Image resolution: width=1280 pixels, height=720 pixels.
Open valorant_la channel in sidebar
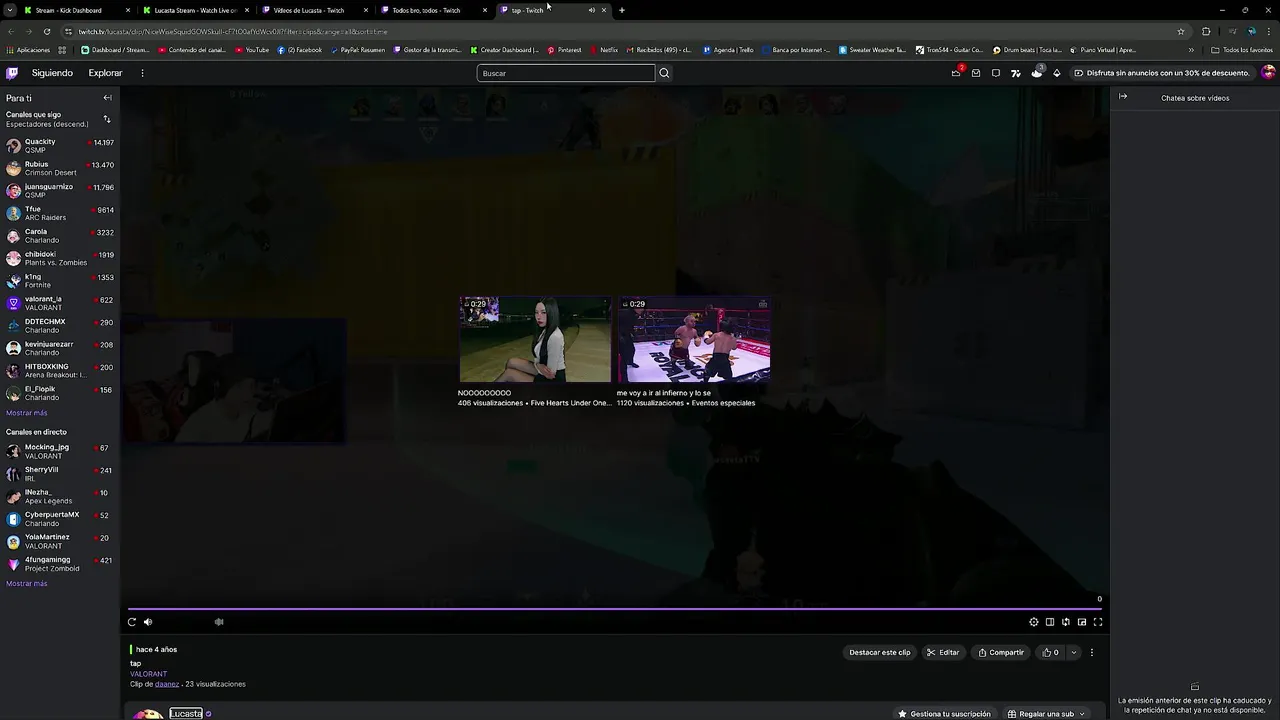(60, 303)
